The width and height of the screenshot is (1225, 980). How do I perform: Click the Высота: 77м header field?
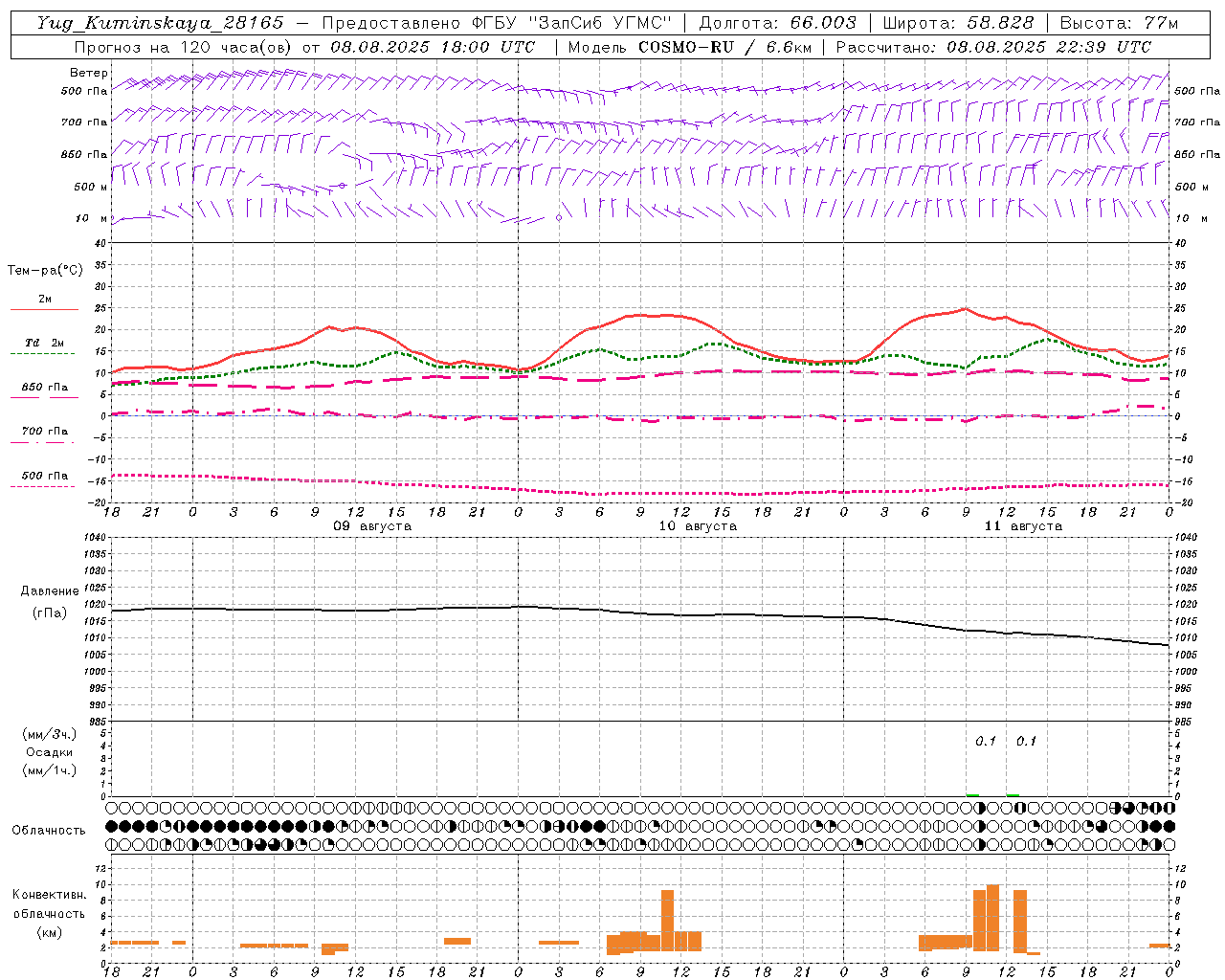[x=1119, y=23]
